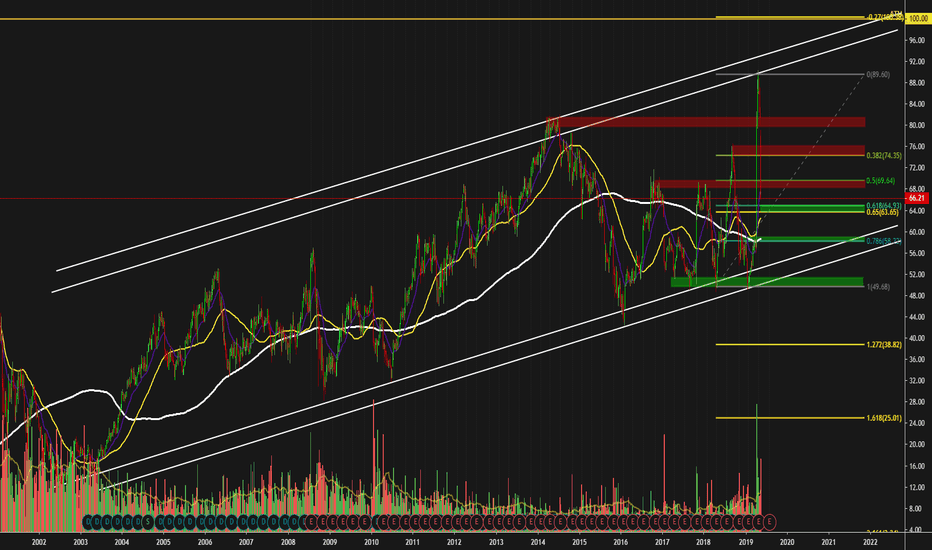Screen dimensions: 932x550
Task: Click the 72.00 price axis label
Action: (916, 168)
